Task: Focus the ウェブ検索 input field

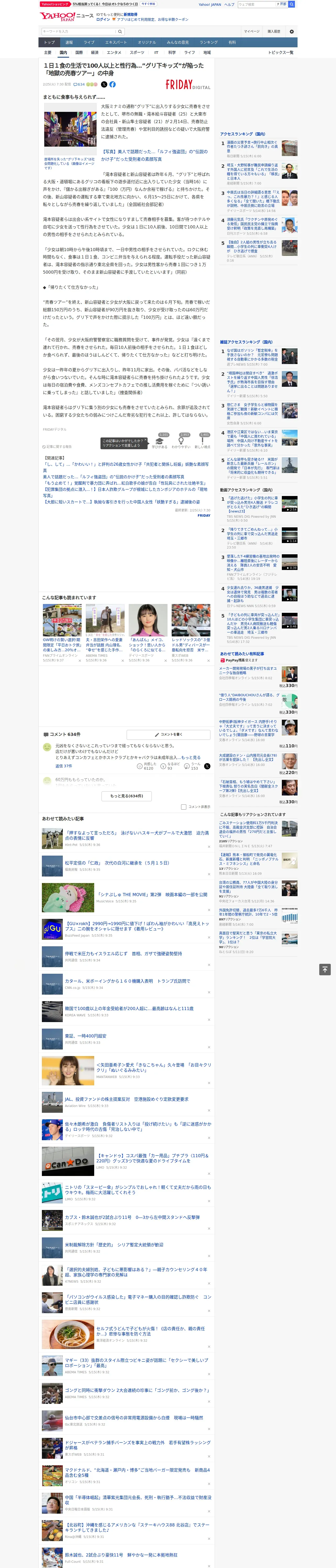Action: 256,4
